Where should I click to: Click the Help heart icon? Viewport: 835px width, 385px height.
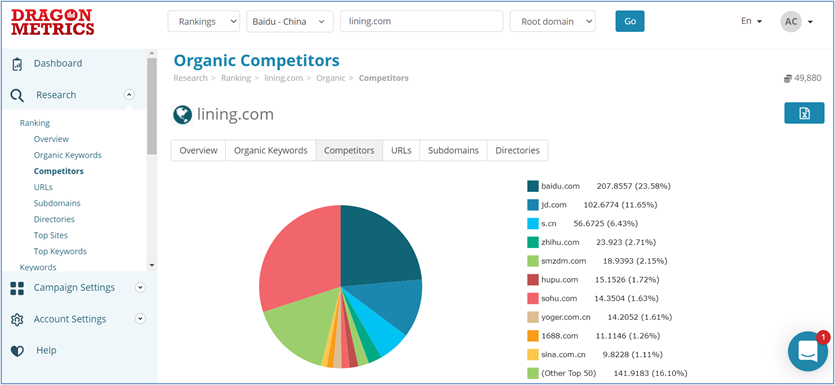coord(17,351)
